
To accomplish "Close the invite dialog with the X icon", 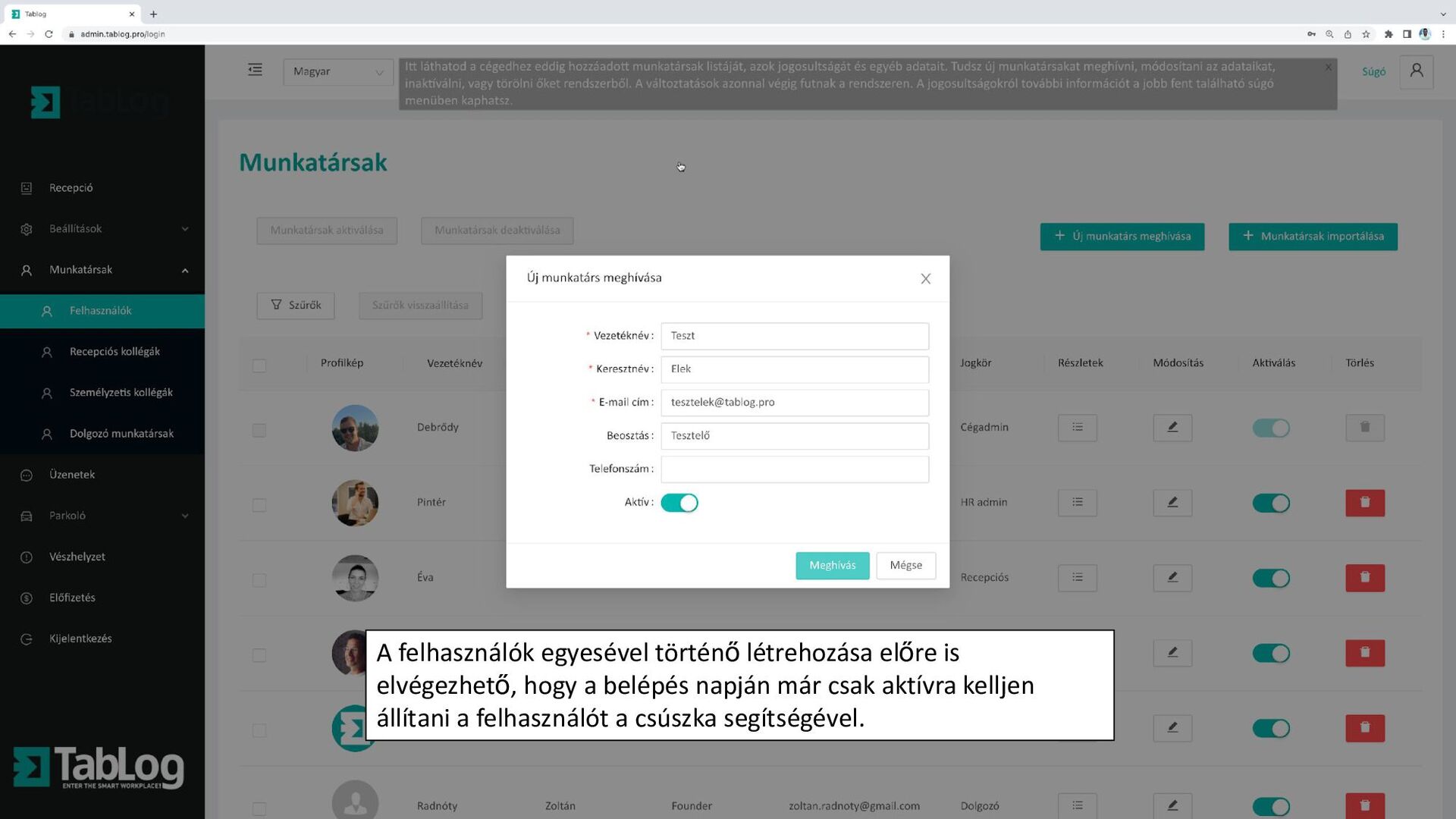I will point(925,278).
